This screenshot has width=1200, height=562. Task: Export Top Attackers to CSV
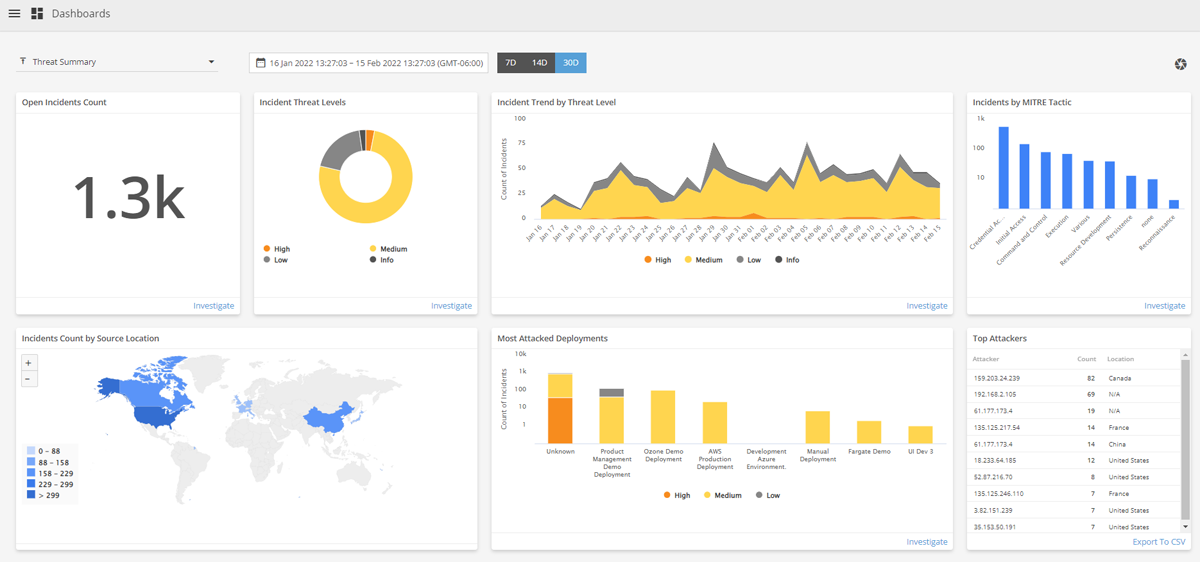tap(1159, 542)
